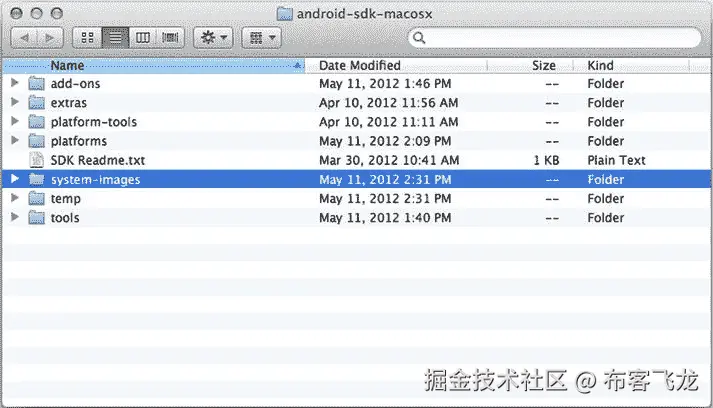
Task: Expand the add-ons folder triangle
Action: click(15, 83)
